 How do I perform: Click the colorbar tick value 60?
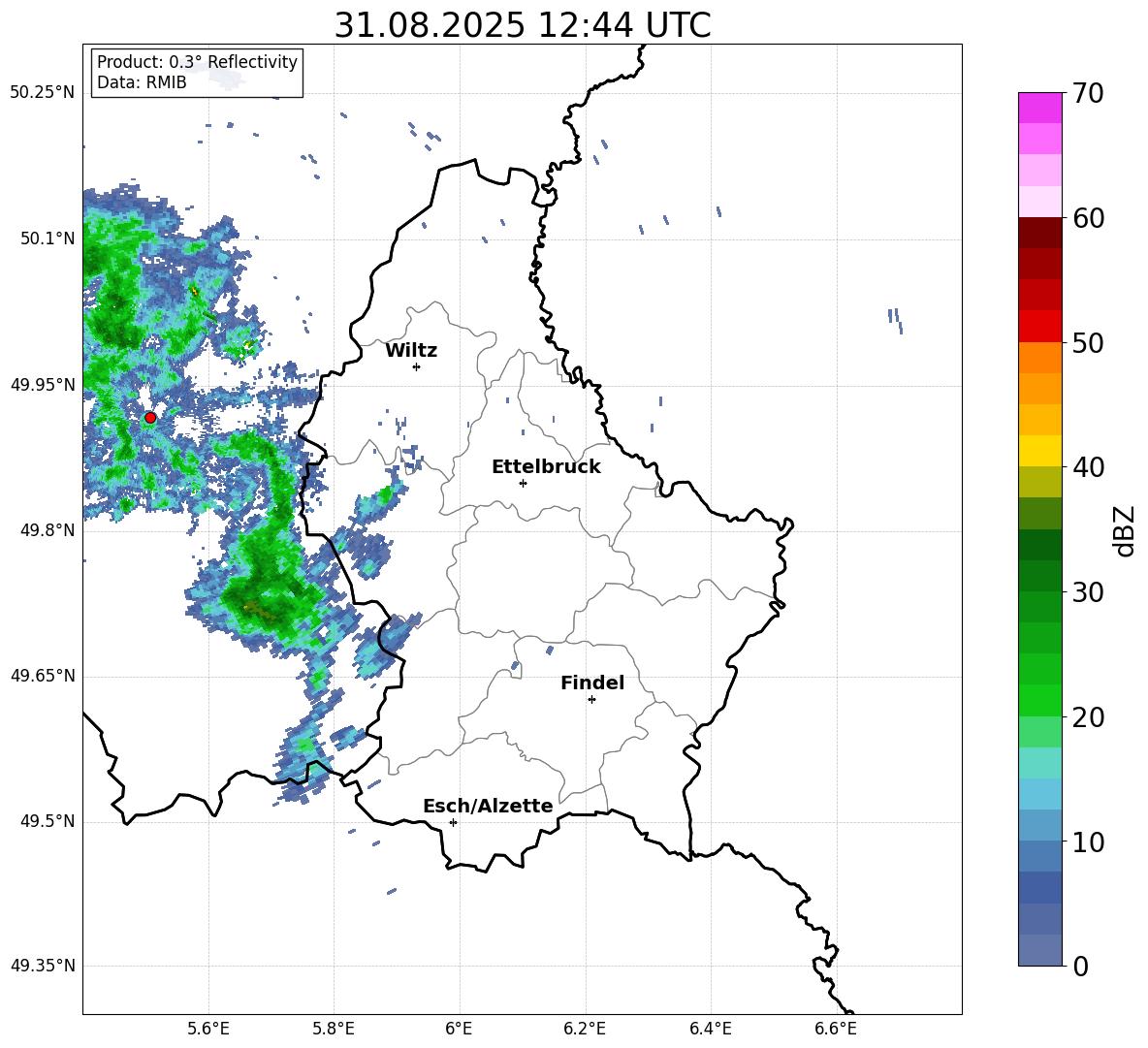coord(1088,218)
